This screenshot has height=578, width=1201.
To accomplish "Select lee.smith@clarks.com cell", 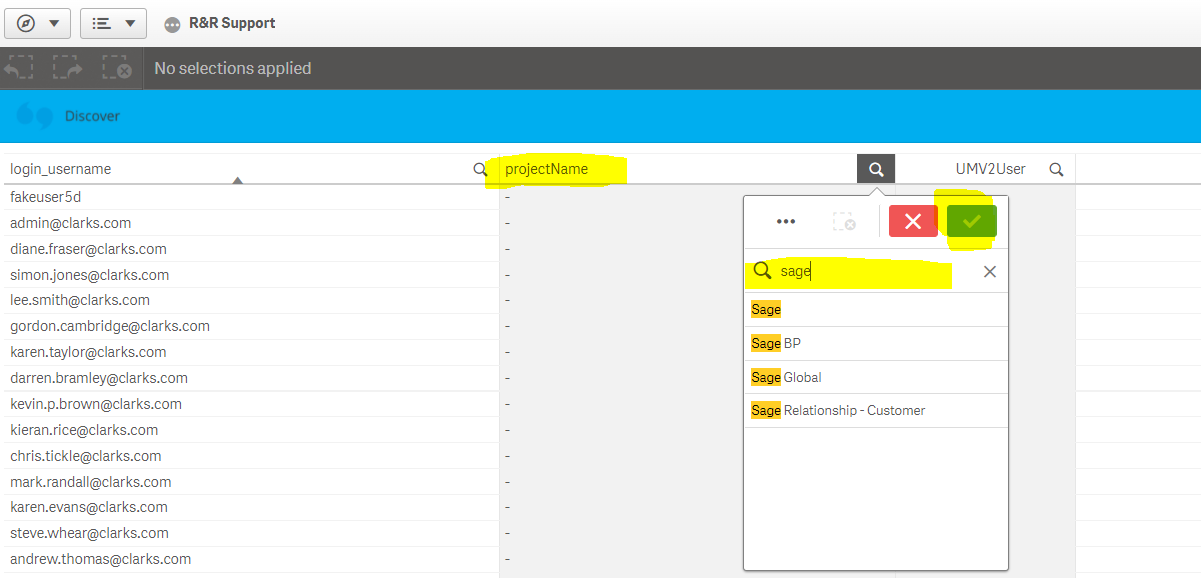I will (249, 300).
